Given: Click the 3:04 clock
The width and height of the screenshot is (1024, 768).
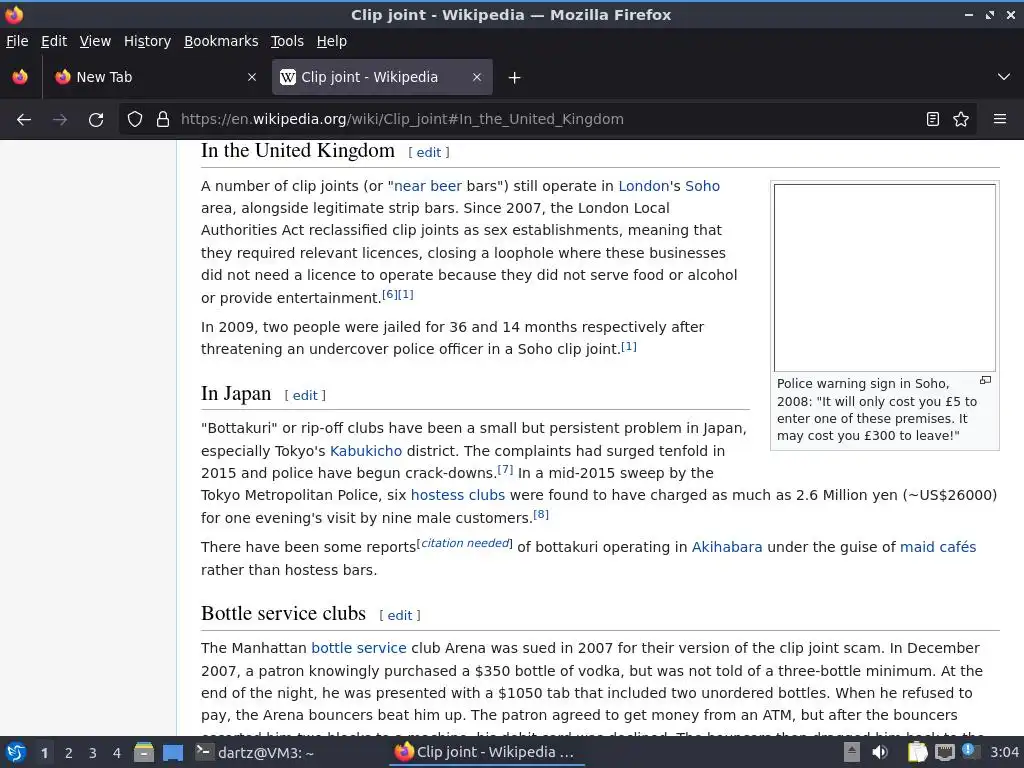Looking at the screenshot, I should [1004, 752].
